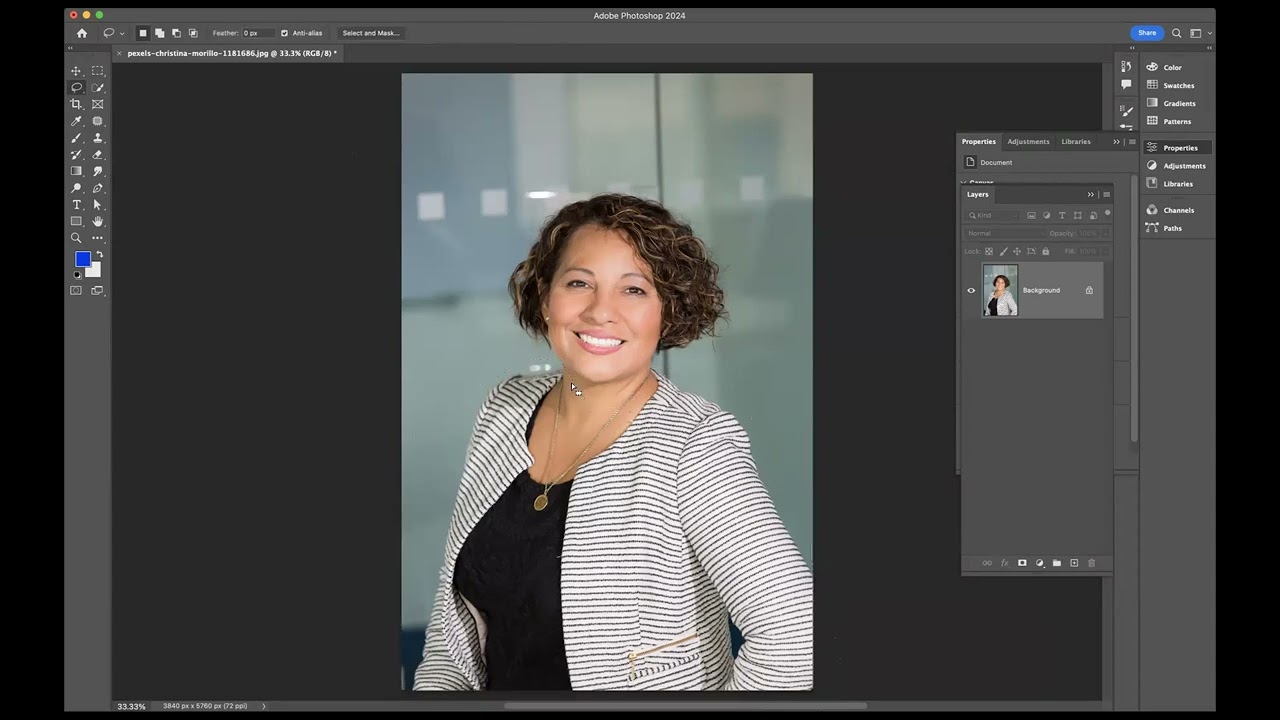
Task: Swap foreground and background colors
Action: (99, 255)
